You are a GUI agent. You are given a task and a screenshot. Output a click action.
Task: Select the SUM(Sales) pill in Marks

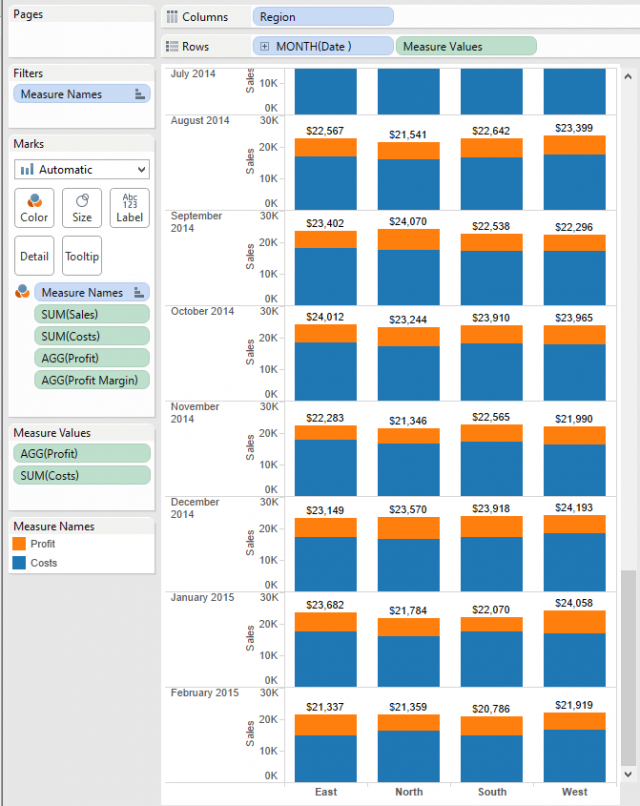point(92,314)
